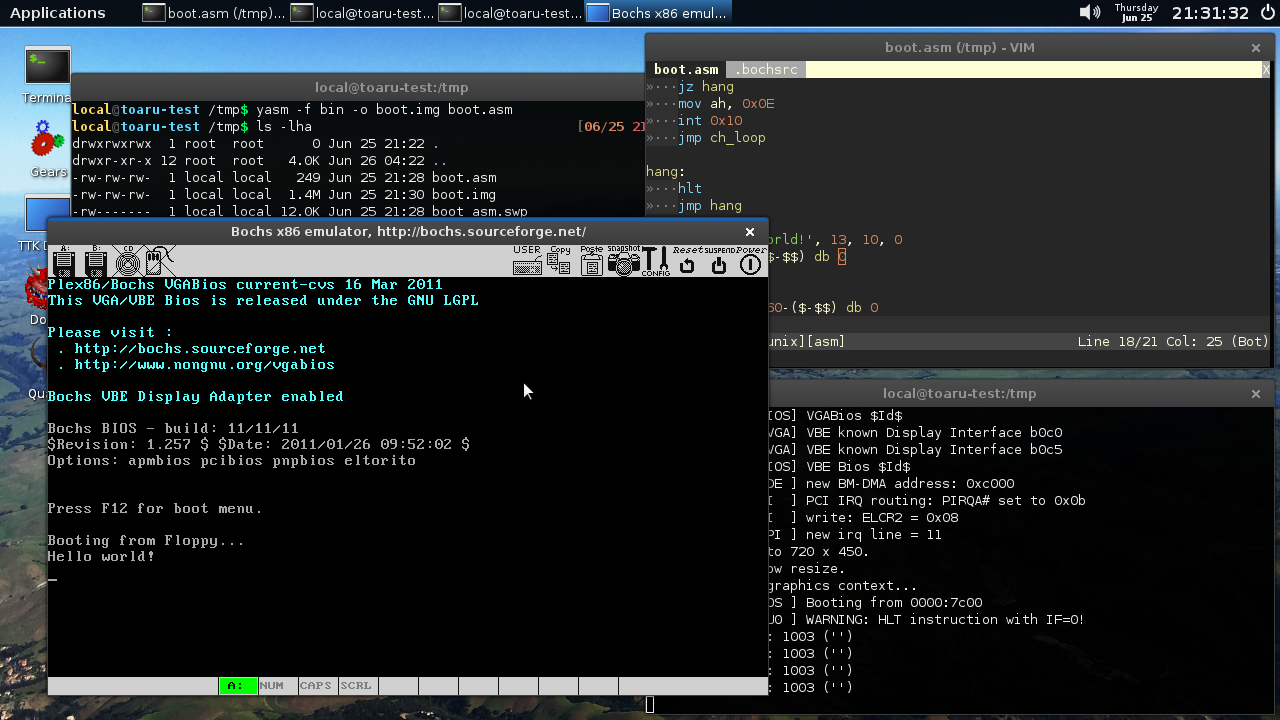
Task: Suspend the Bochs emulator
Action: point(719,261)
